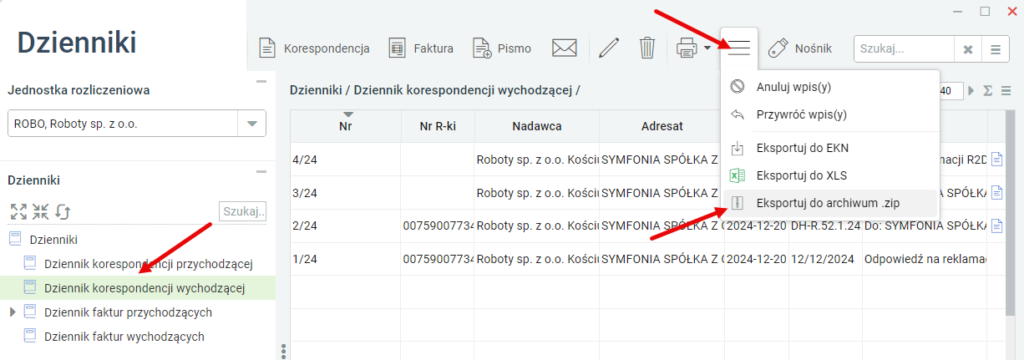Screen dimensions: 1024x360
Task: Click the trash delete icon
Action: [647, 48]
